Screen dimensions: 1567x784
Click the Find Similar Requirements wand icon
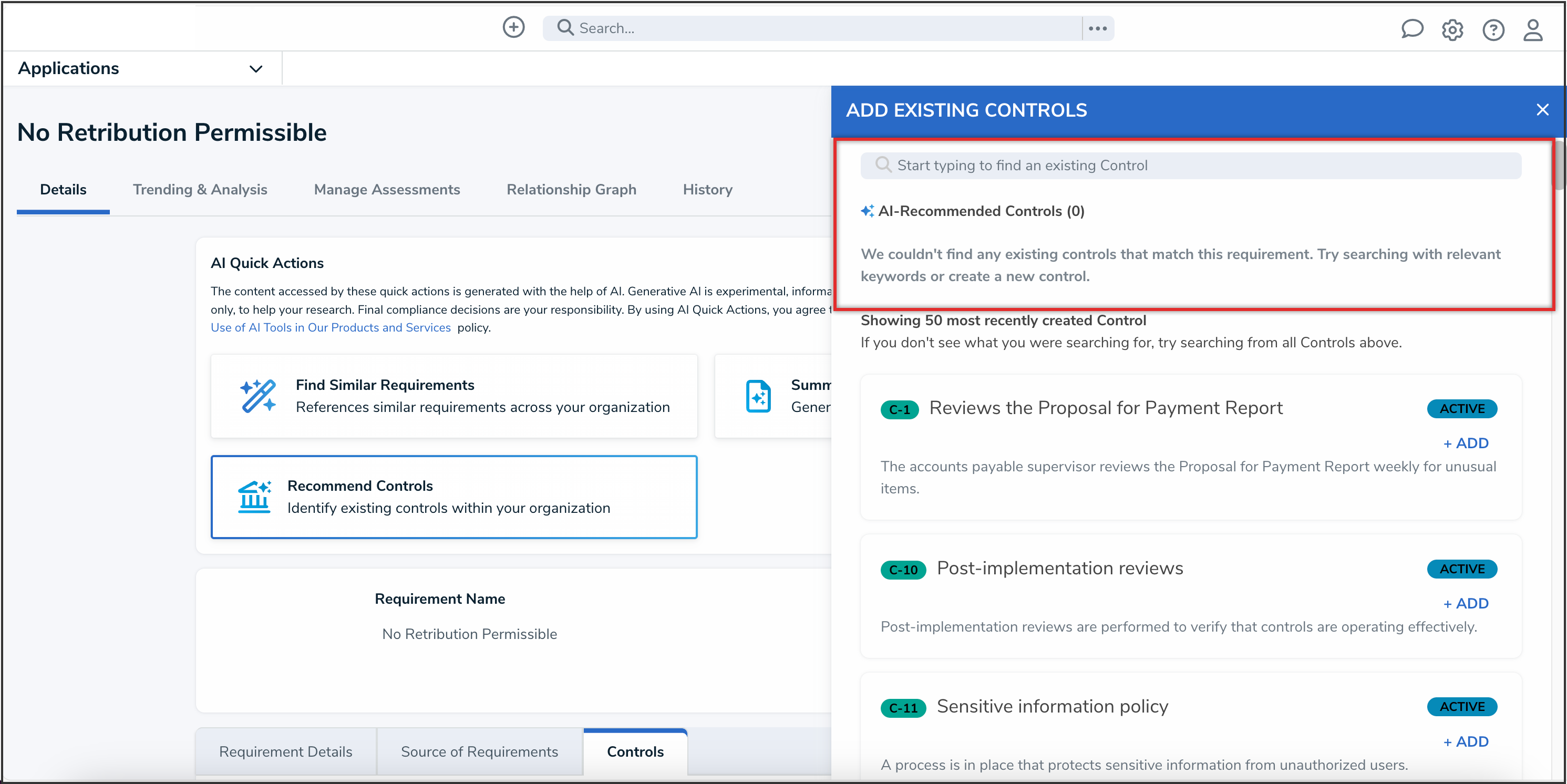pyautogui.click(x=257, y=396)
